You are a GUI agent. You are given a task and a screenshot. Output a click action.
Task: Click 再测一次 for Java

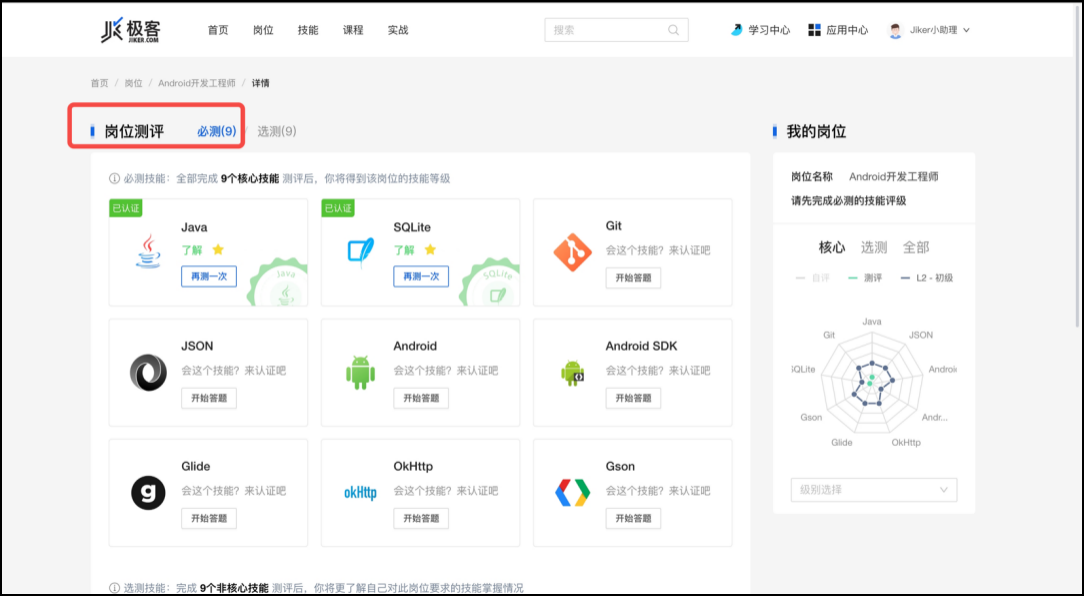(x=209, y=277)
